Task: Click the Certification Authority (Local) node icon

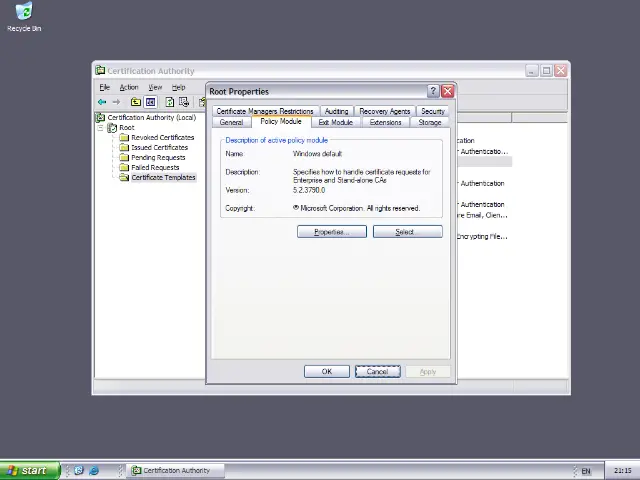Action: (x=100, y=118)
